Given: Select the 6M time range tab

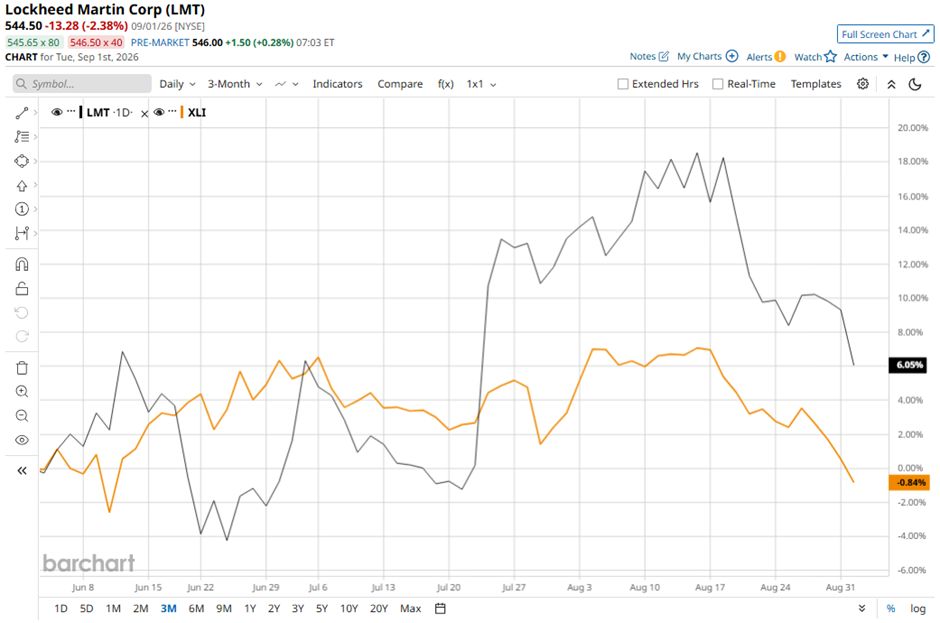Looking at the screenshot, I should click(x=196, y=609).
